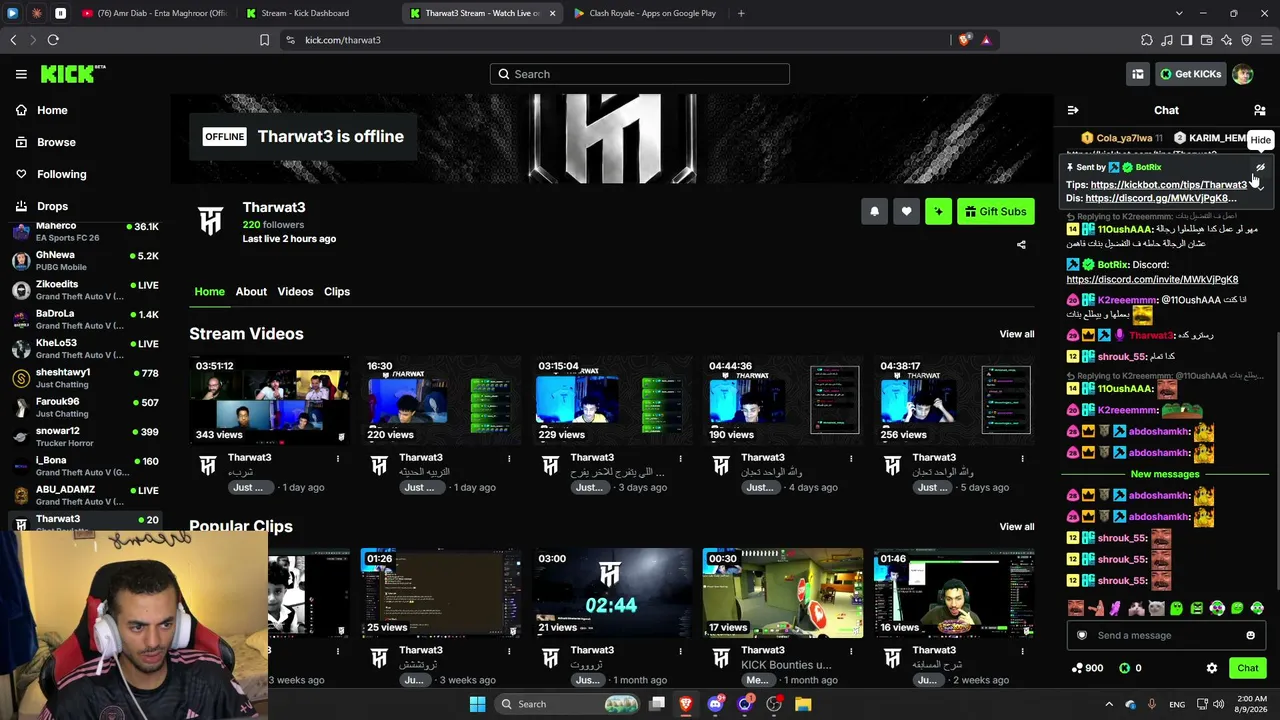Open sheshtawy1 channel in sidebar
Screen dimensions: 1280x720
point(85,378)
